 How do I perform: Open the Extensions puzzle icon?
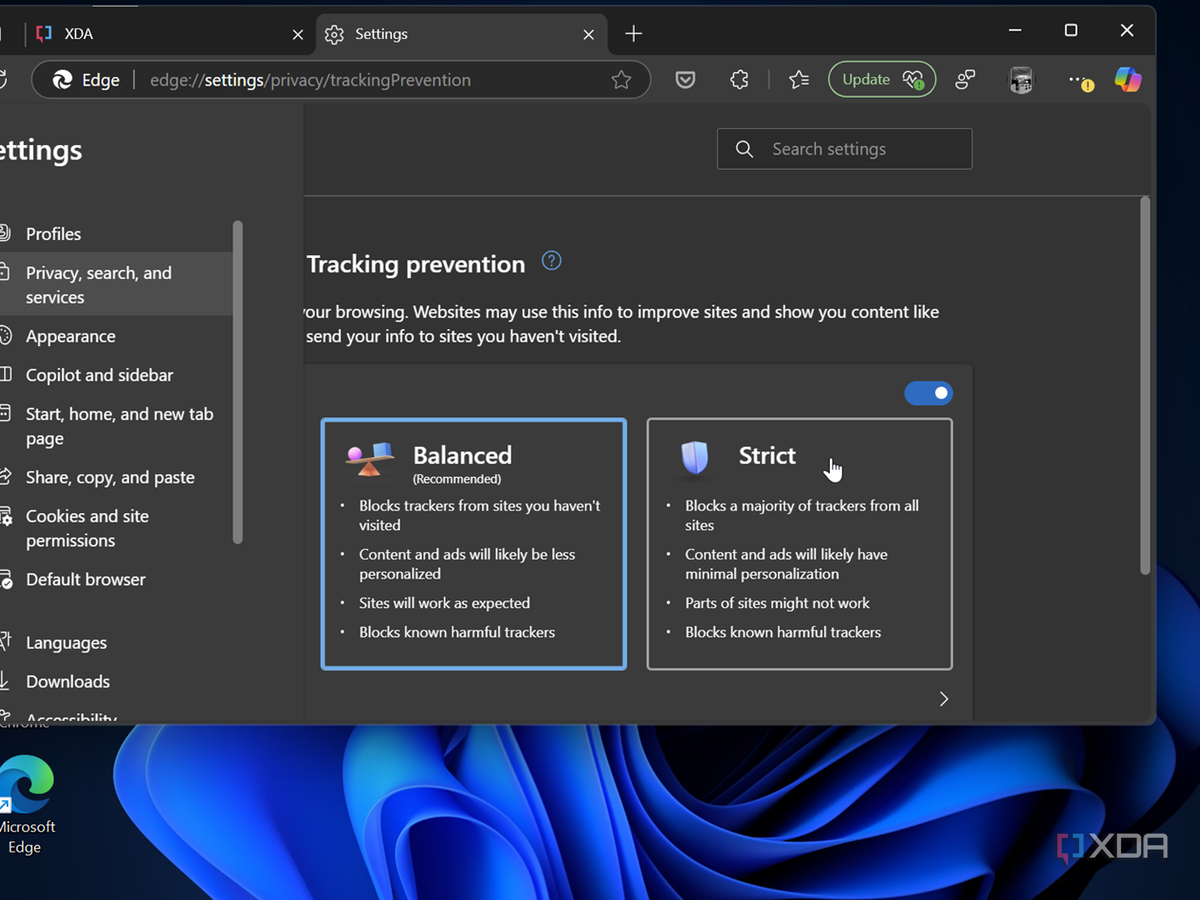pos(739,80)
